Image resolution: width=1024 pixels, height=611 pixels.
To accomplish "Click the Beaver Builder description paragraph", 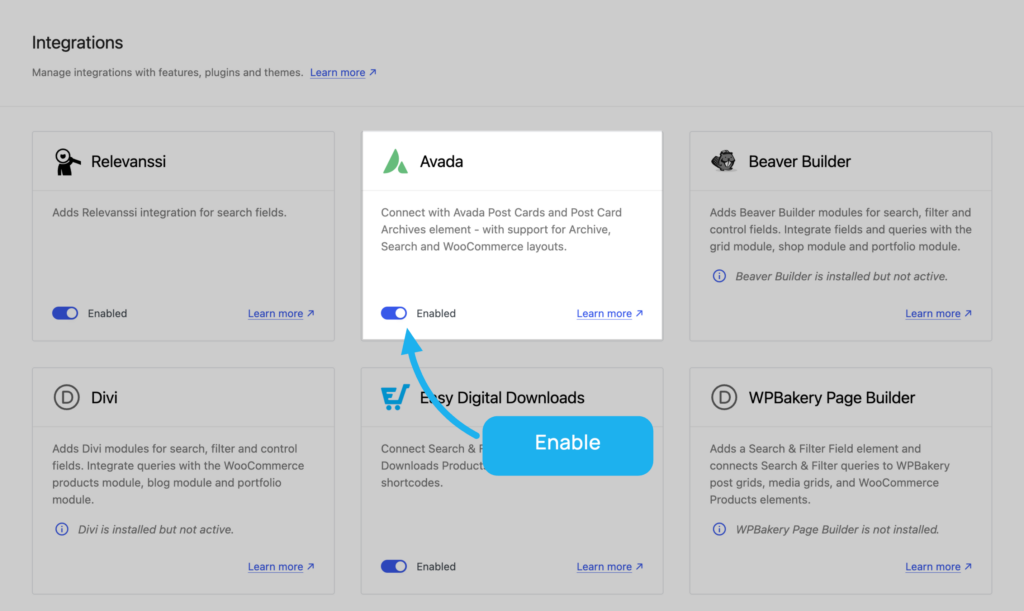I will coord(840,229).
